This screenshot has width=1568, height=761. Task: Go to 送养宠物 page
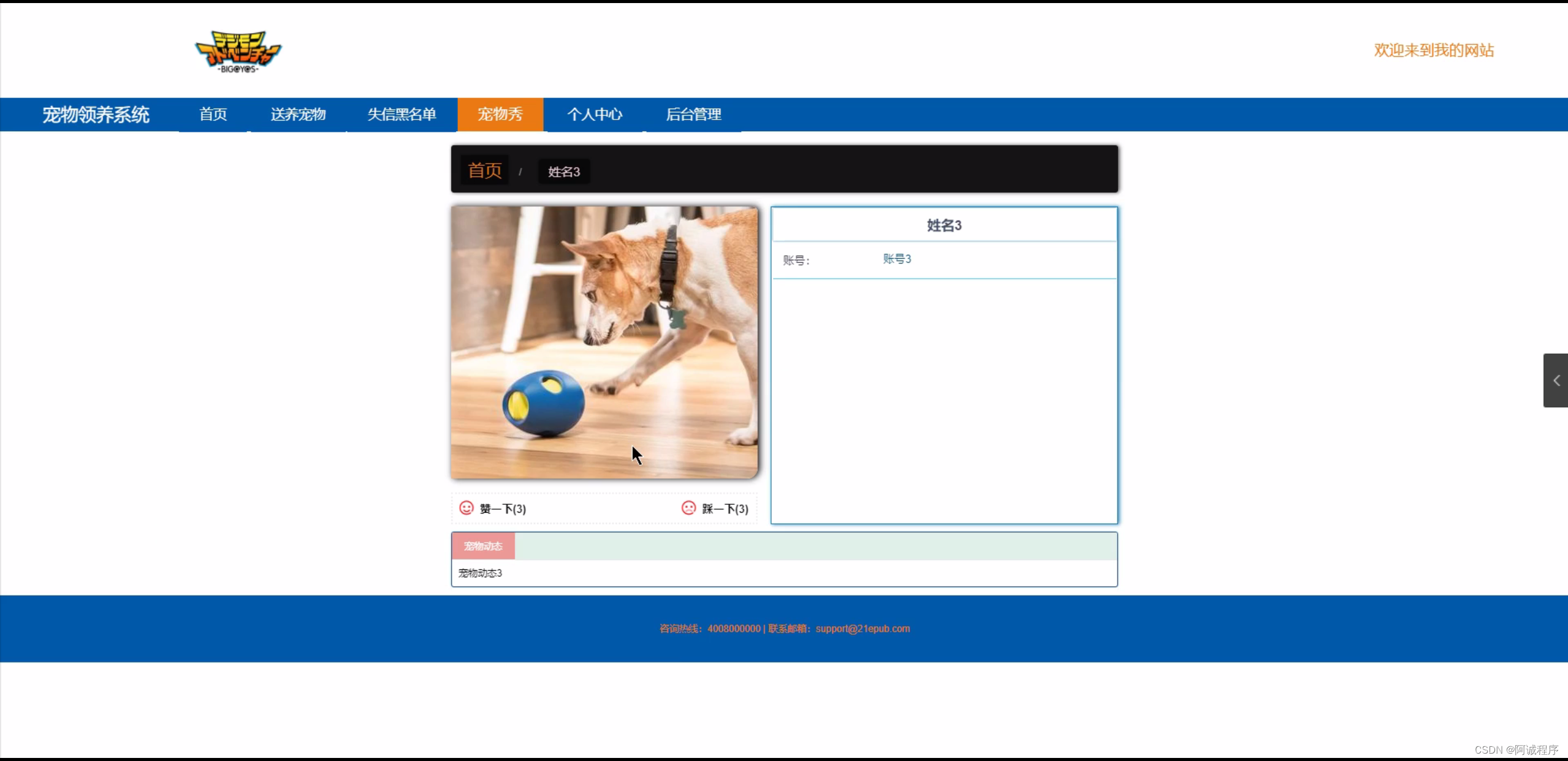coord(298,115)
